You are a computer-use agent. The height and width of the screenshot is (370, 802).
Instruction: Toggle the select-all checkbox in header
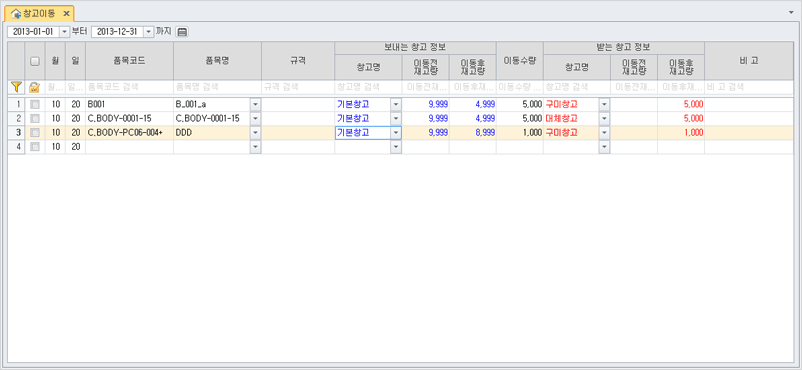[x=35, y=61]
